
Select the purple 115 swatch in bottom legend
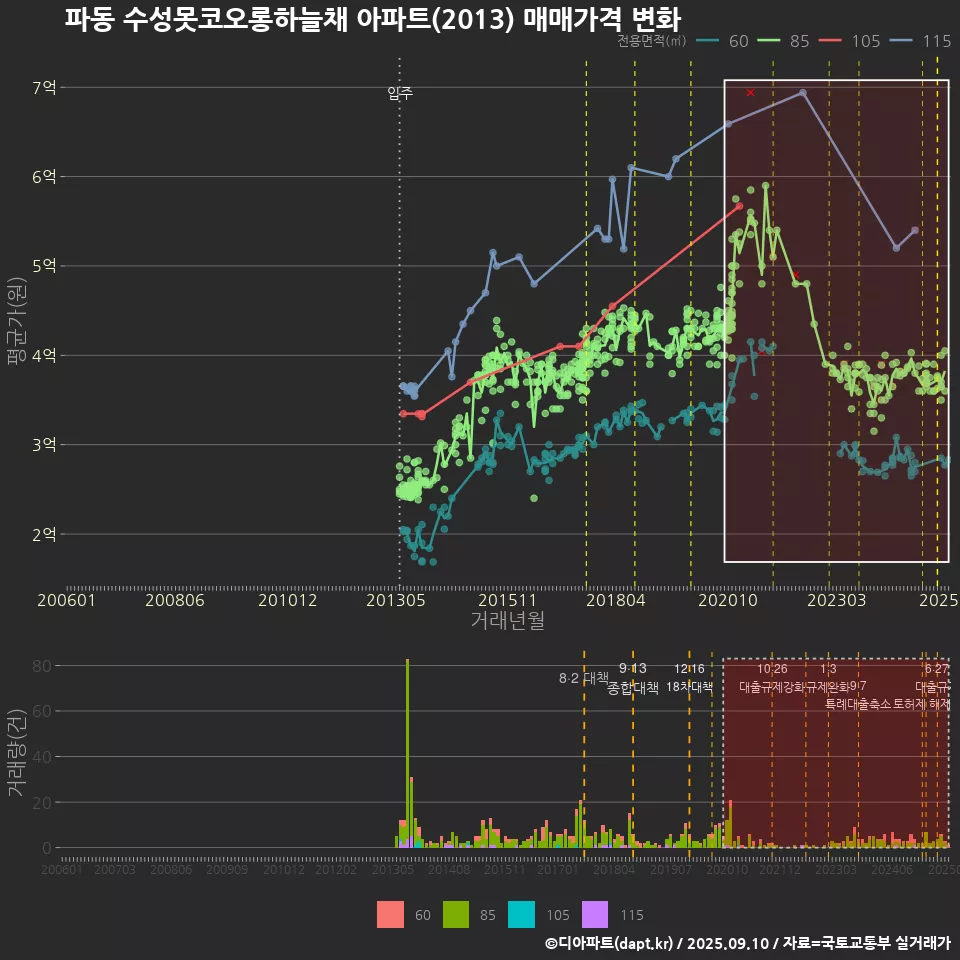(x=595, y=915)
